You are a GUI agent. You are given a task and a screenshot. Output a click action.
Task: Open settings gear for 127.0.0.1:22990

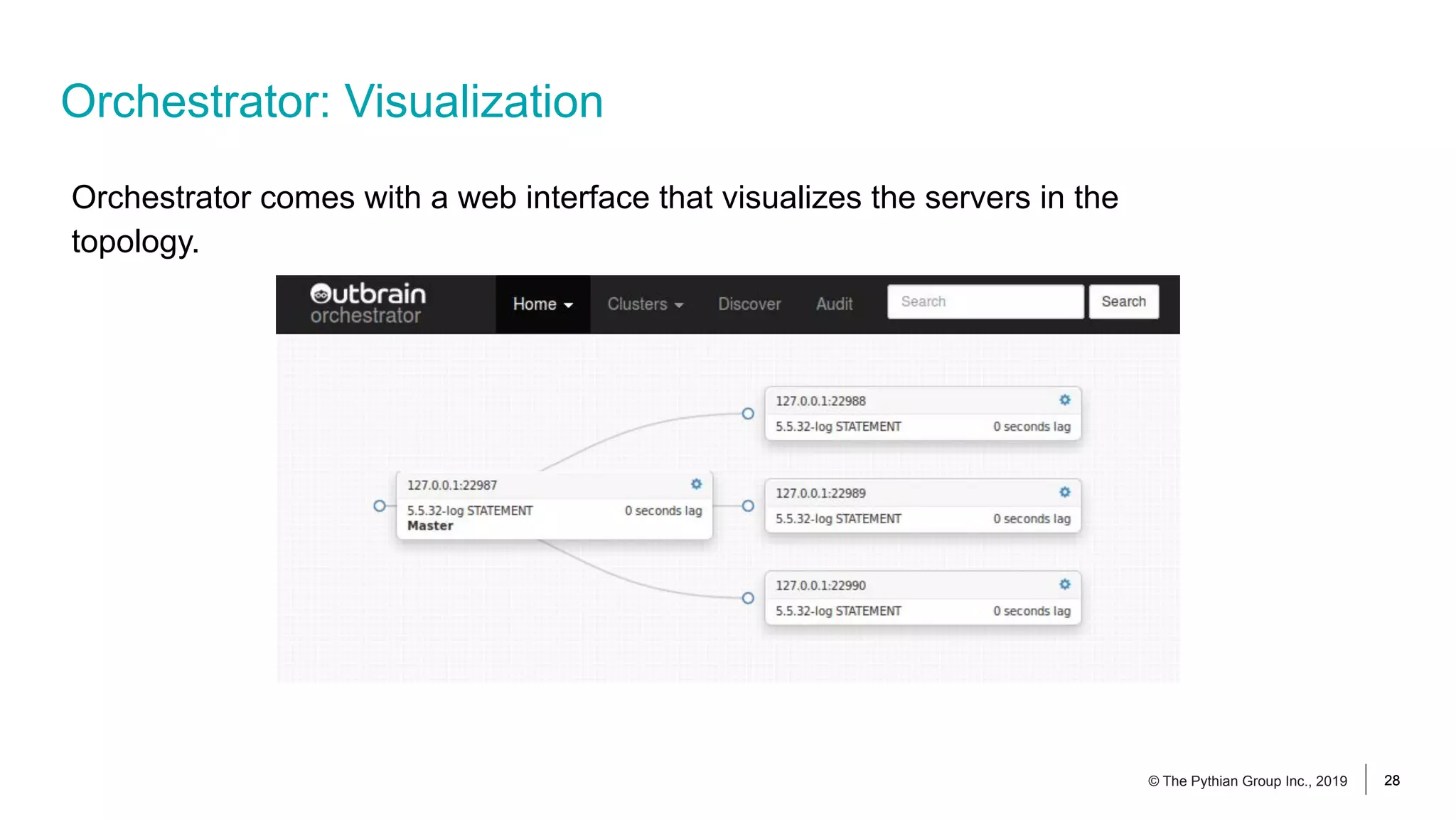(1064, 584)
